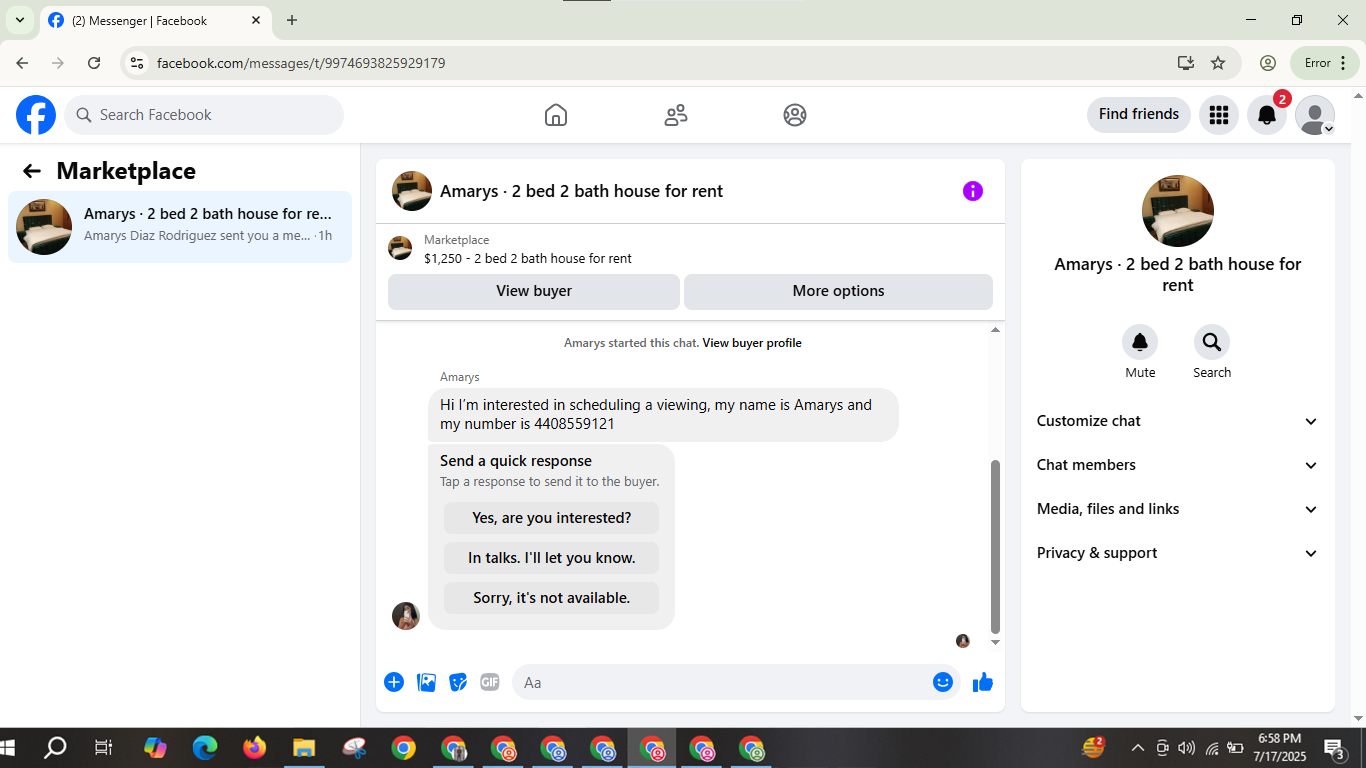Click the Marketplace listing thumbnail beside $1,250

click(x=400, y=248)
